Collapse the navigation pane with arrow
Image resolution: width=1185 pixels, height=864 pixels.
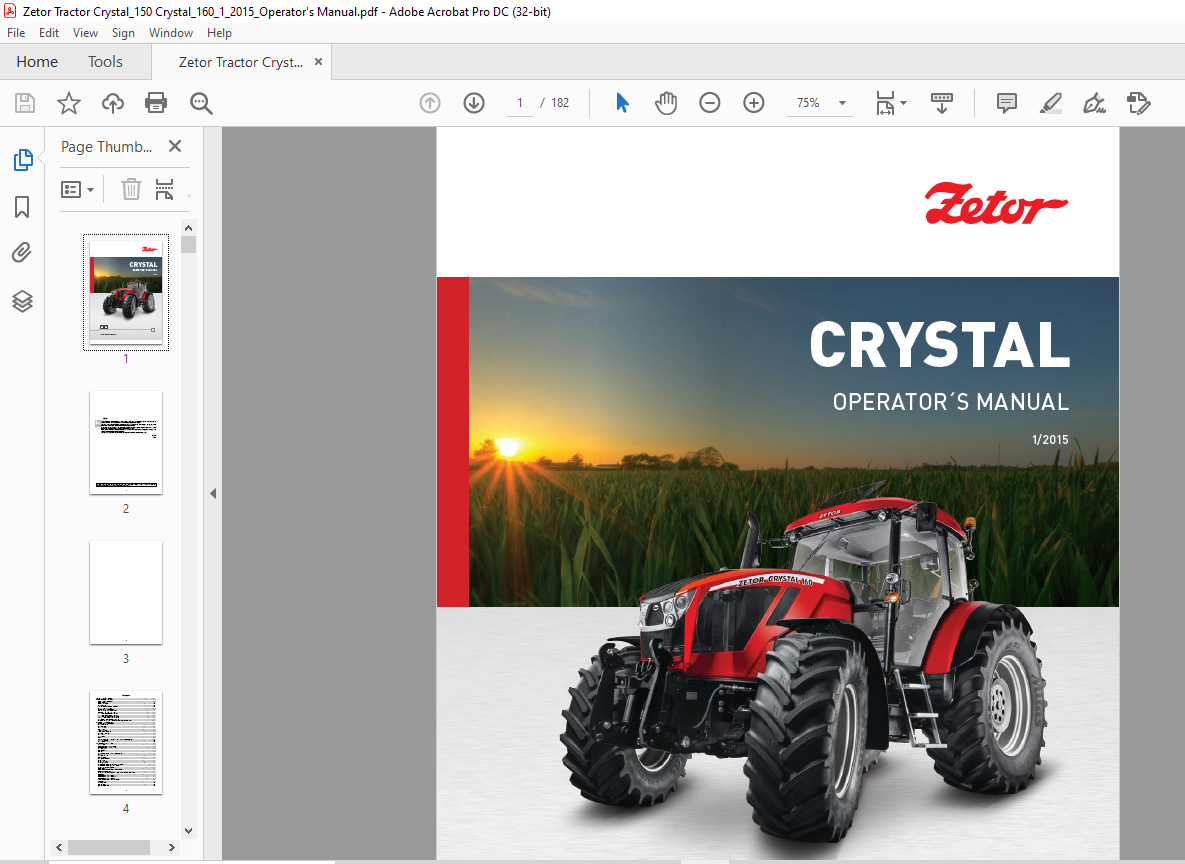click(213, 494)
